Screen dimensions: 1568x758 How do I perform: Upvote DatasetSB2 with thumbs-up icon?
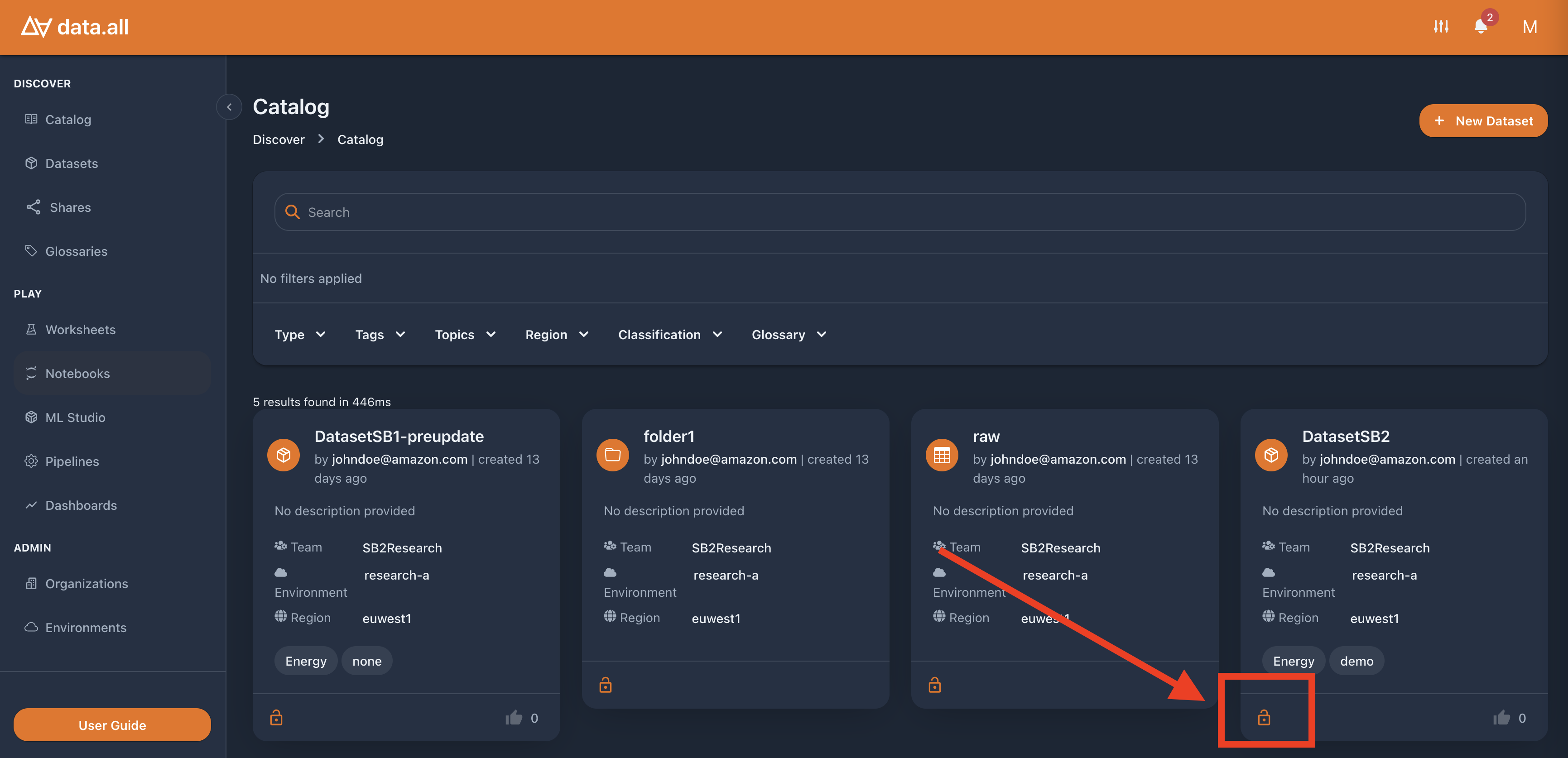click(1502, 718)
